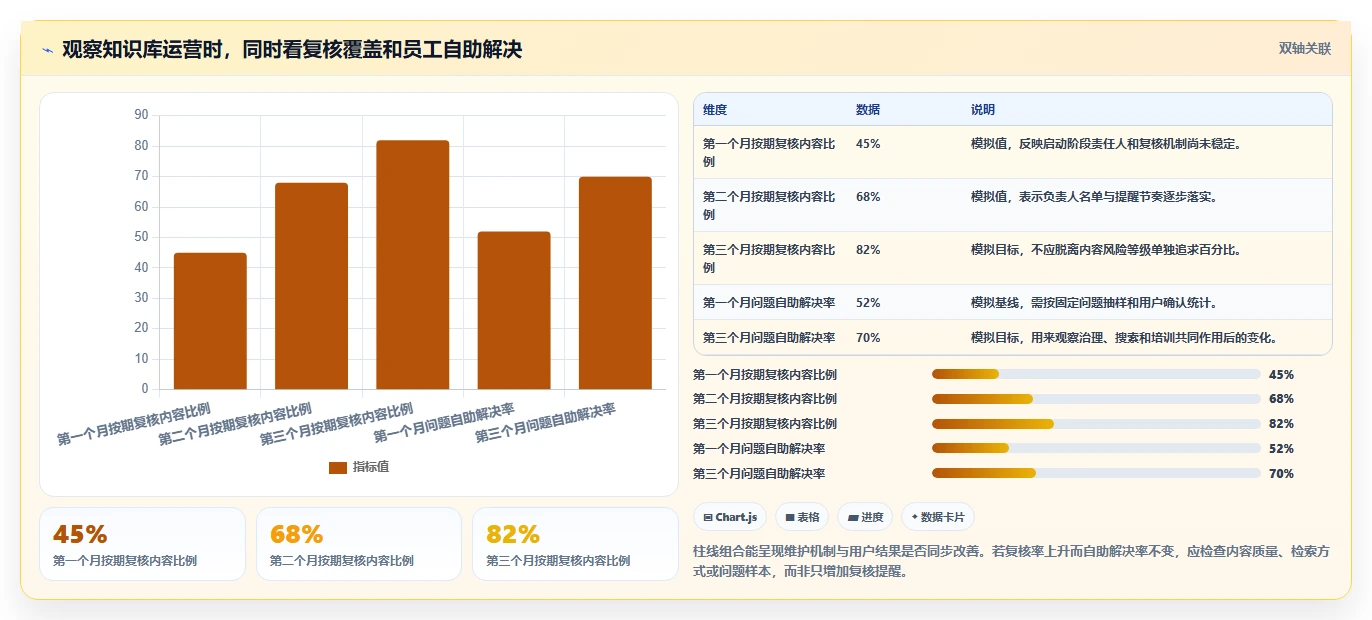Click table row name 第二个月按期复核内容比例
This screenshot has width=1372, height=620.
769,205
